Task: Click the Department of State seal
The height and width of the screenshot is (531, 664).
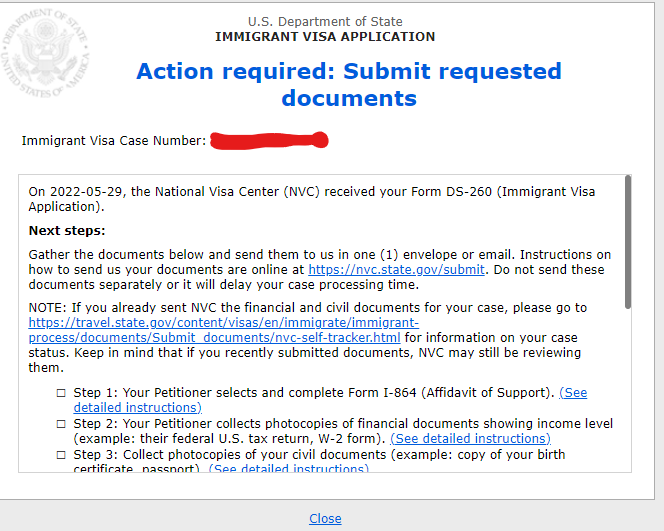Action: coord(45,53)
